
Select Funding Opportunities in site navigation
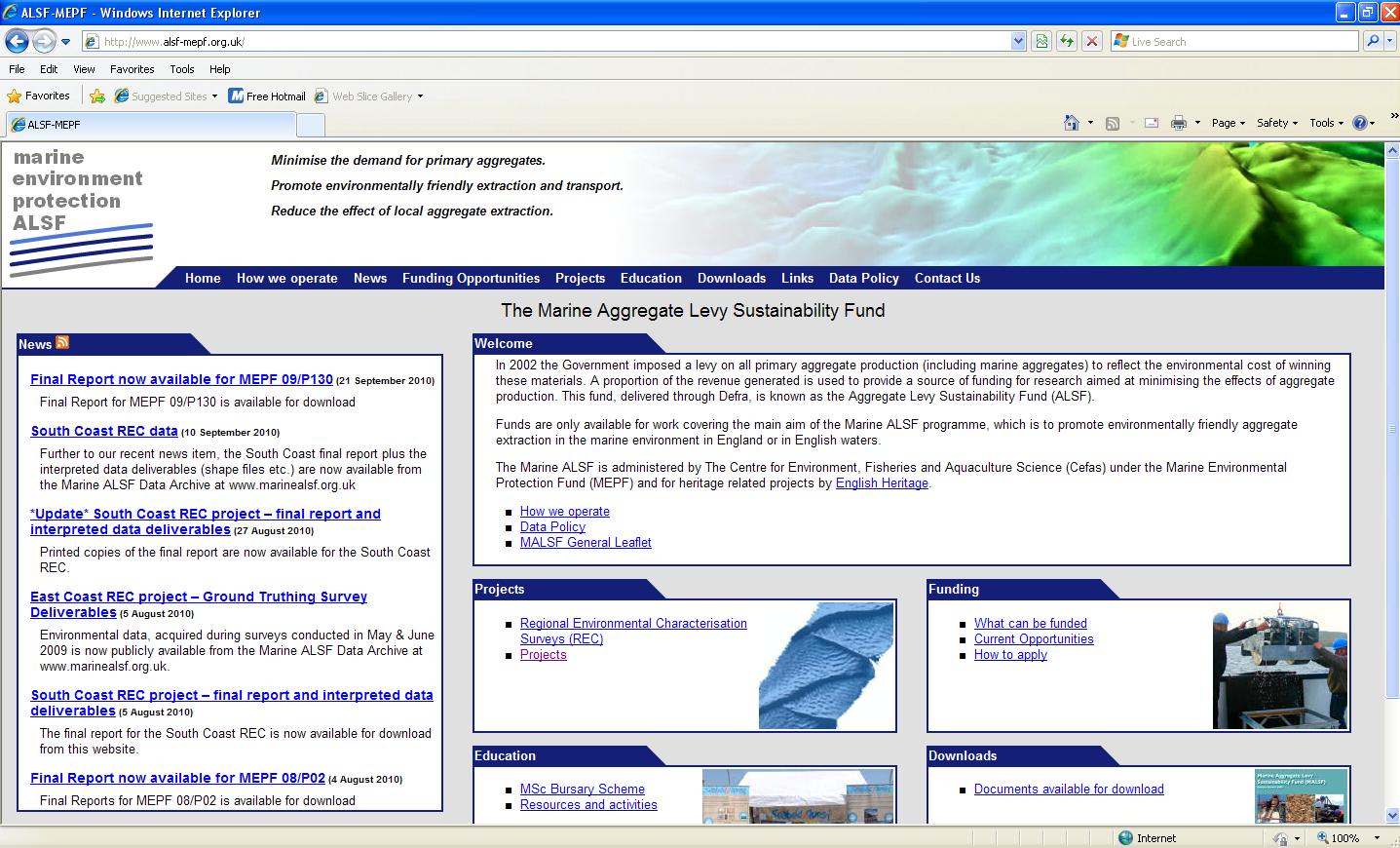471,278
